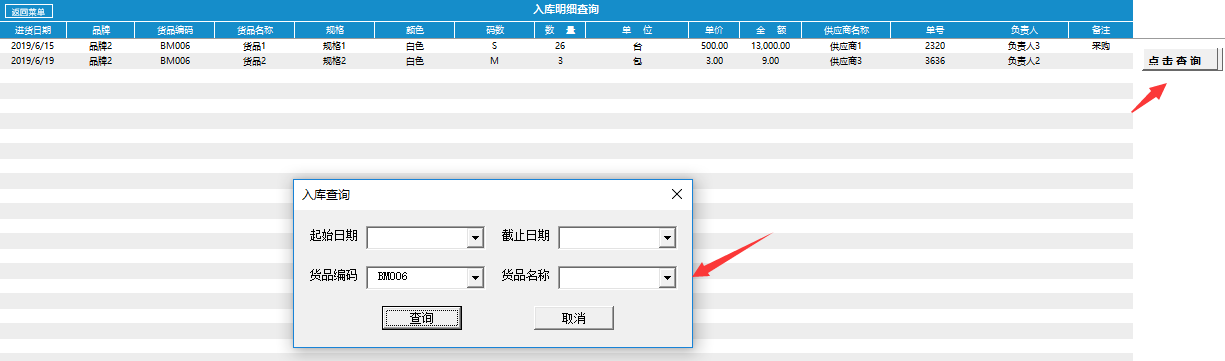Viewport: 1225px width, 361px height.
Task: Click the order number cell 3636
Action: 935,61
